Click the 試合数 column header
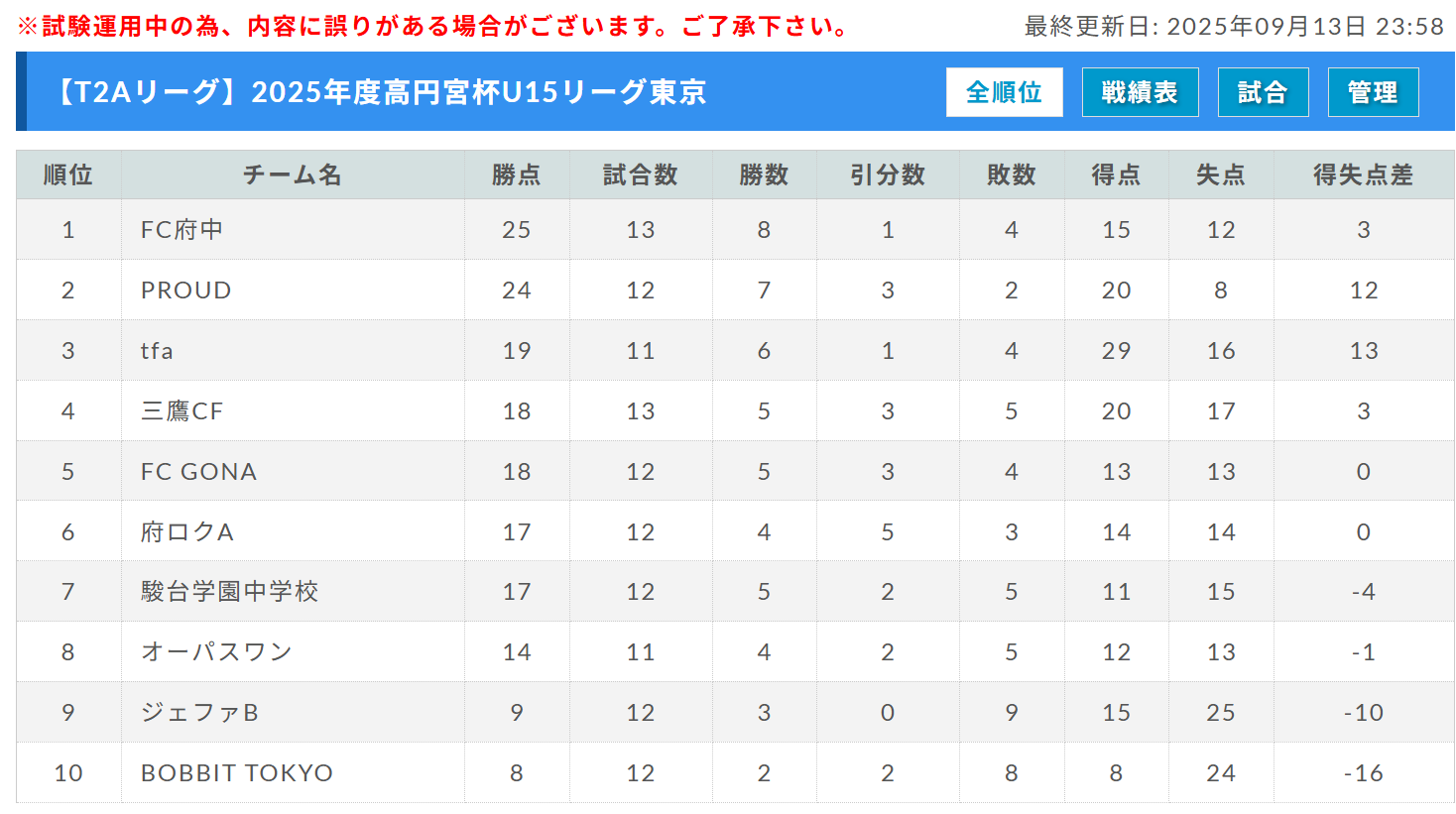Viewport: 1456px width, 814px height. [641, 174]
